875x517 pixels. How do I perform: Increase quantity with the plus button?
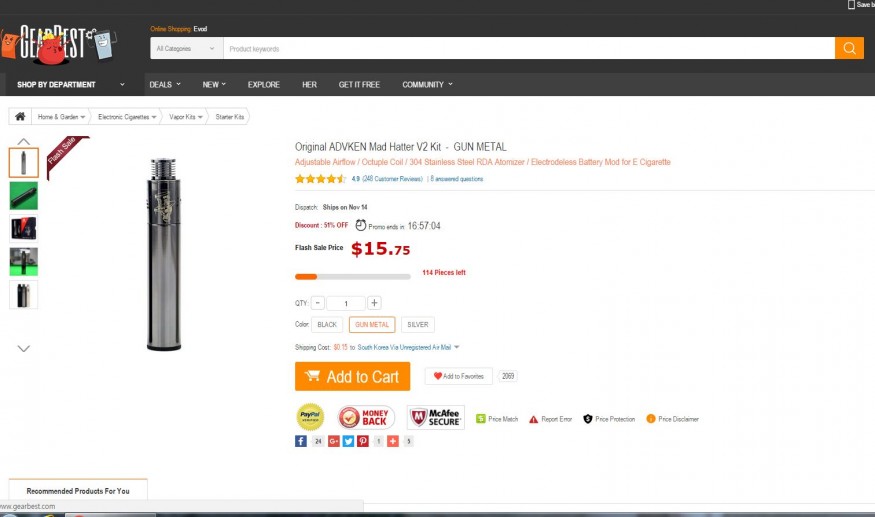(x=374, y=303)
